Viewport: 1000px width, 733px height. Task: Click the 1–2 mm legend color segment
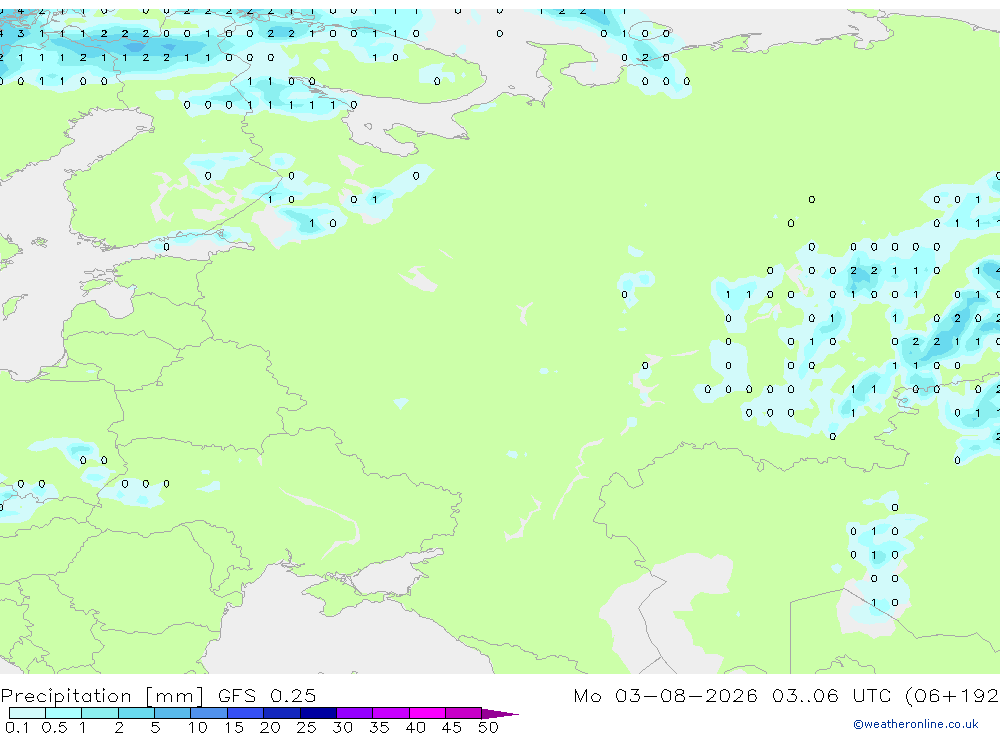tap(100, 713)
